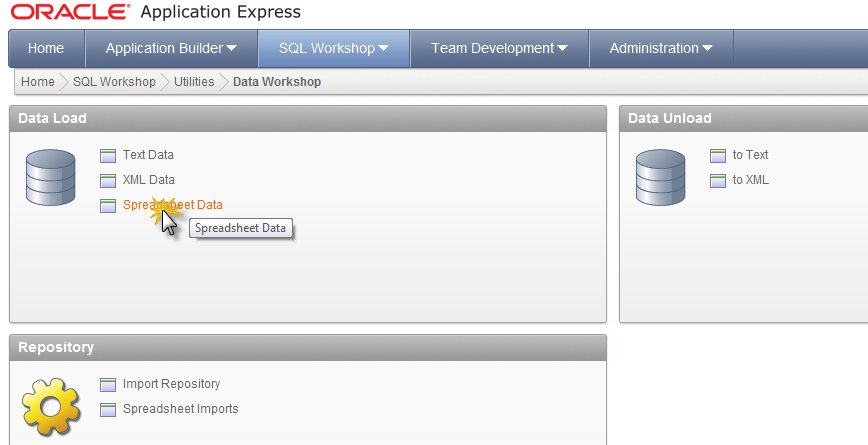Screen dimensions: 868x445
Task: Go to Utilities in the breadcrumb
Action: [x=194, y=82]
